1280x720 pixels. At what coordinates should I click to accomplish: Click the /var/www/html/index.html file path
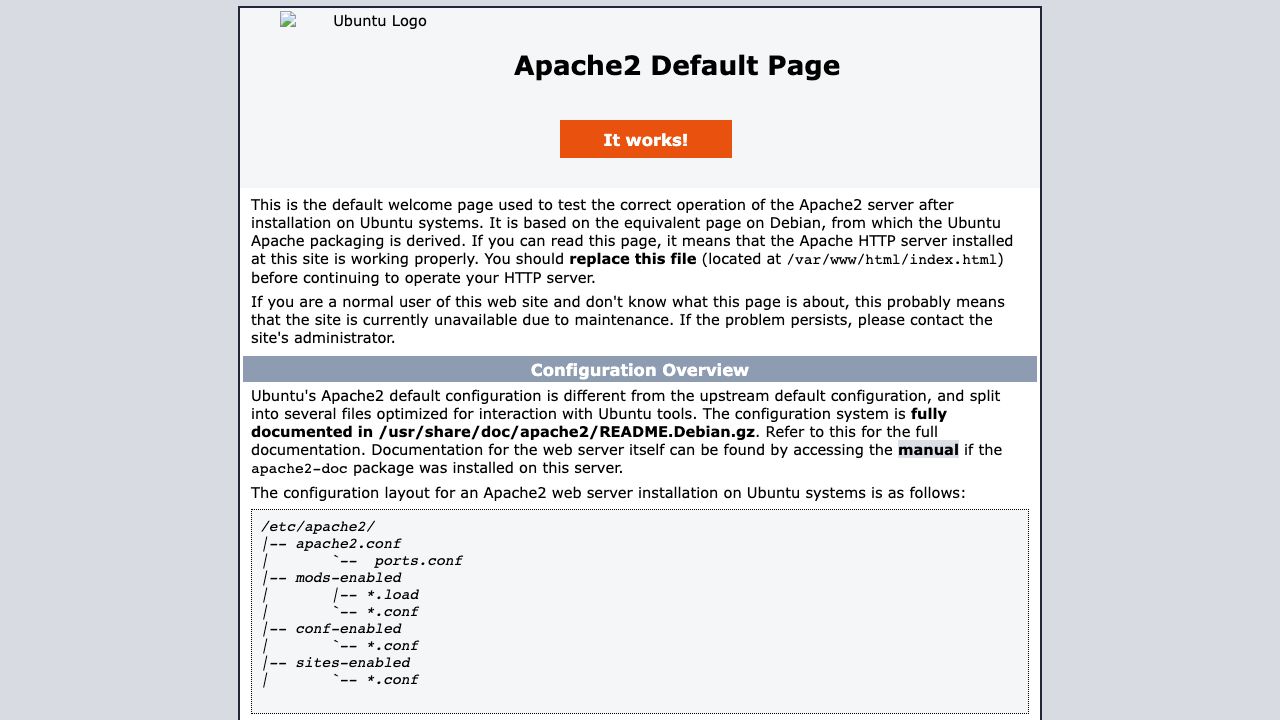[891, 260]
